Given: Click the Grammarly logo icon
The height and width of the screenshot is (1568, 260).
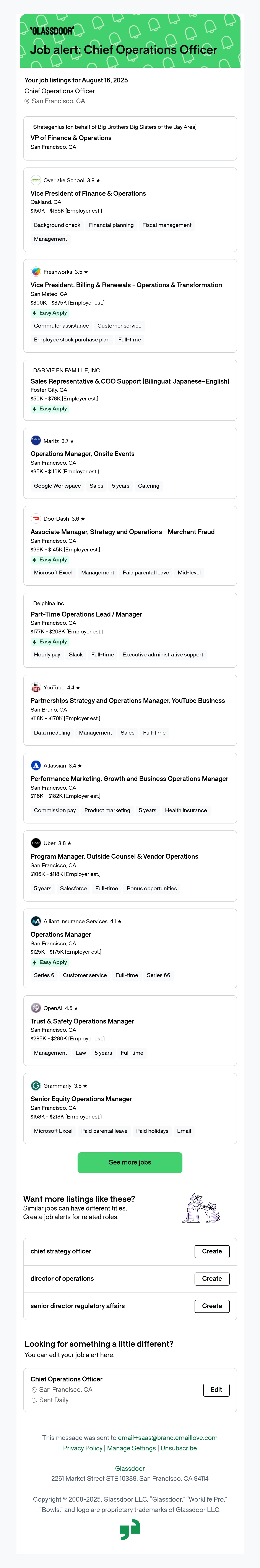Looking at the screenshot, I should (36, 1086).
